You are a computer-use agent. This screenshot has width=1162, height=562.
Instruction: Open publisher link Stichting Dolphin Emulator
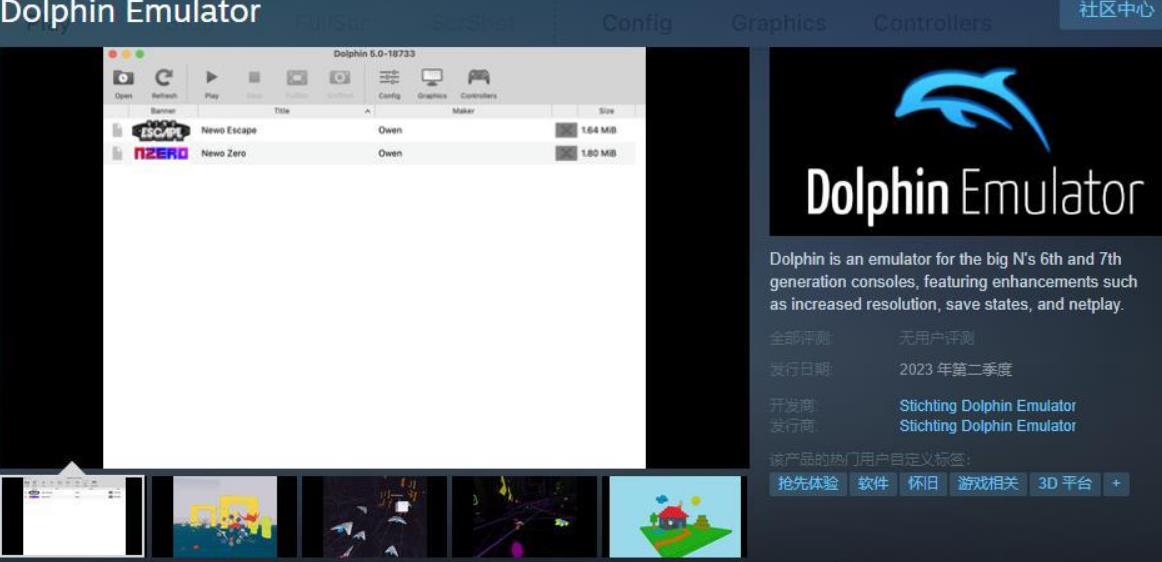[987, 426]
